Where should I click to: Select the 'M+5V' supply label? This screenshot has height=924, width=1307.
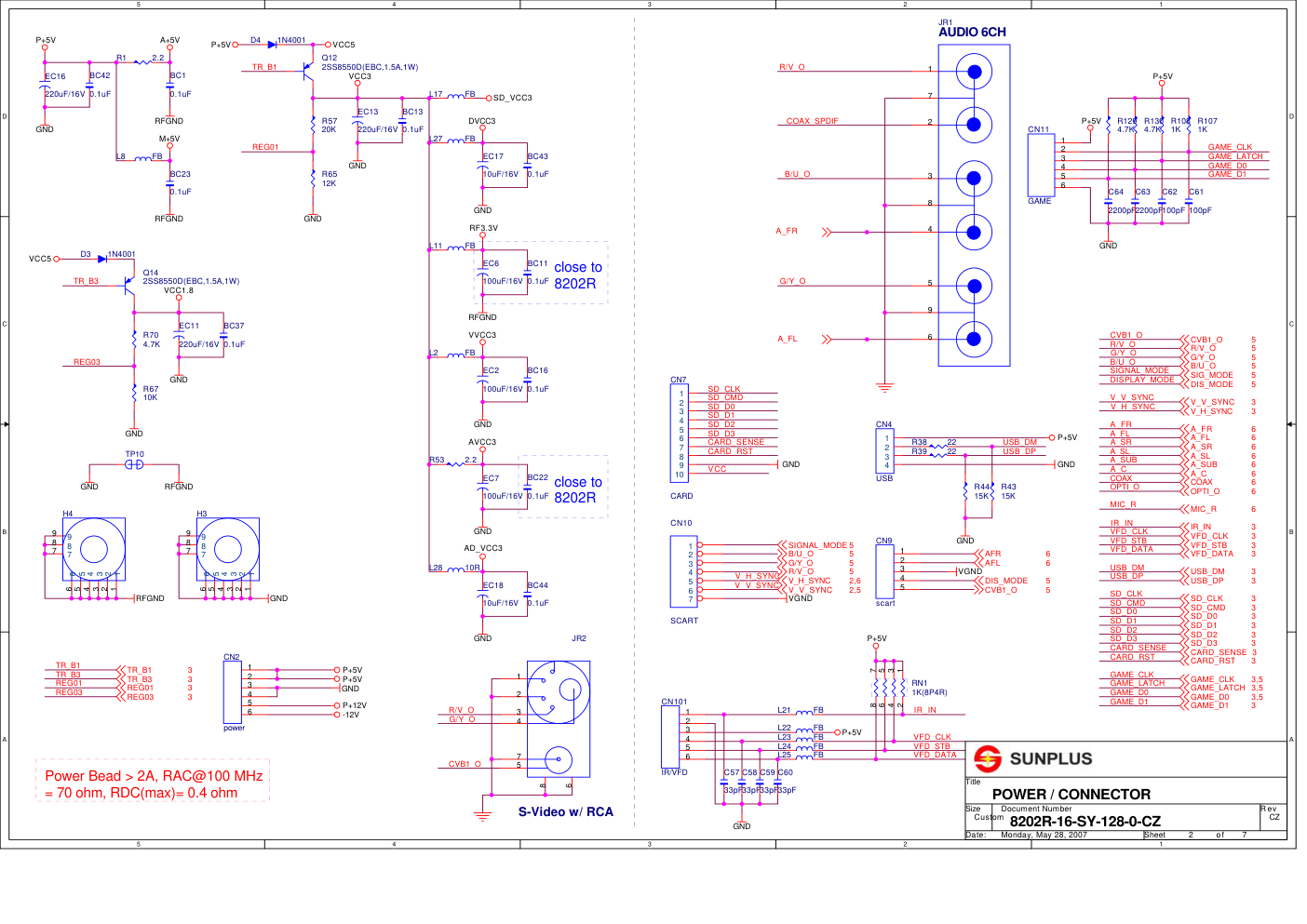169,139
